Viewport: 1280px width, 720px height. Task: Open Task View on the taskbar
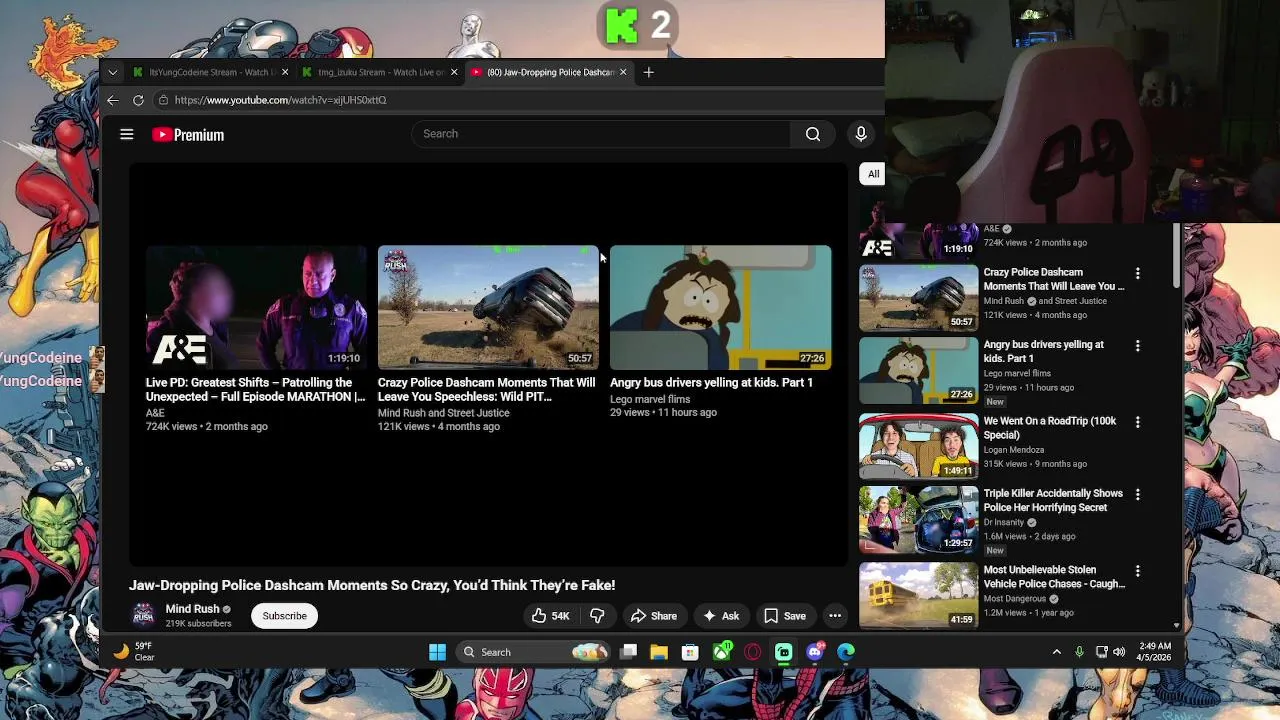coord(628,652)
